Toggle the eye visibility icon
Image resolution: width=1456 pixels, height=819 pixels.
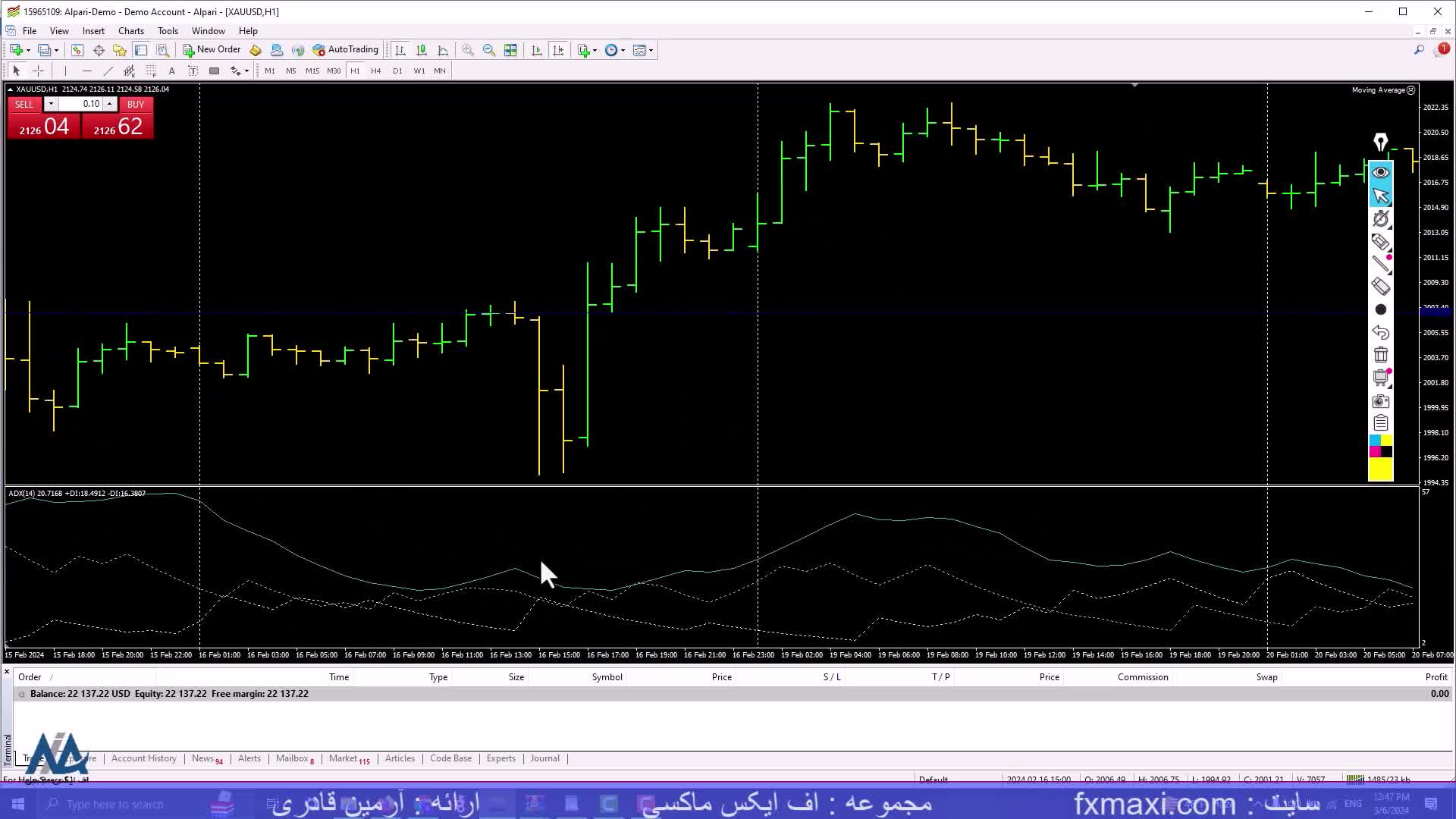[1380, 172]
